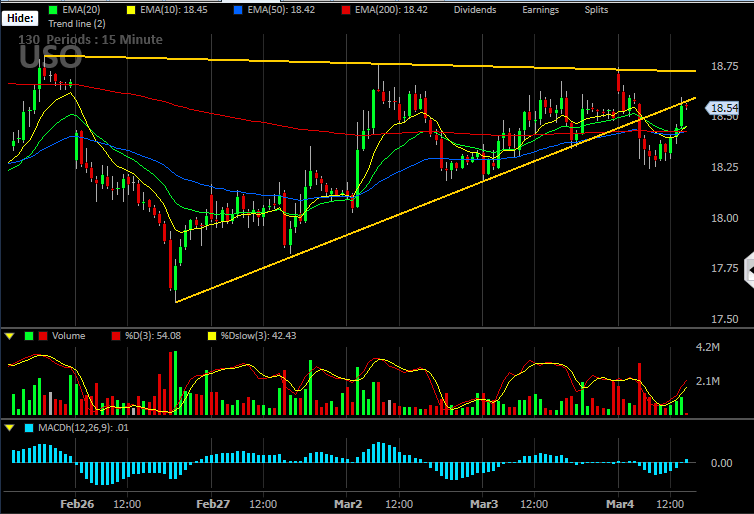Expand the MACDh panel dropdown triangle
This screenshot has height=514, width=754.
10,427
